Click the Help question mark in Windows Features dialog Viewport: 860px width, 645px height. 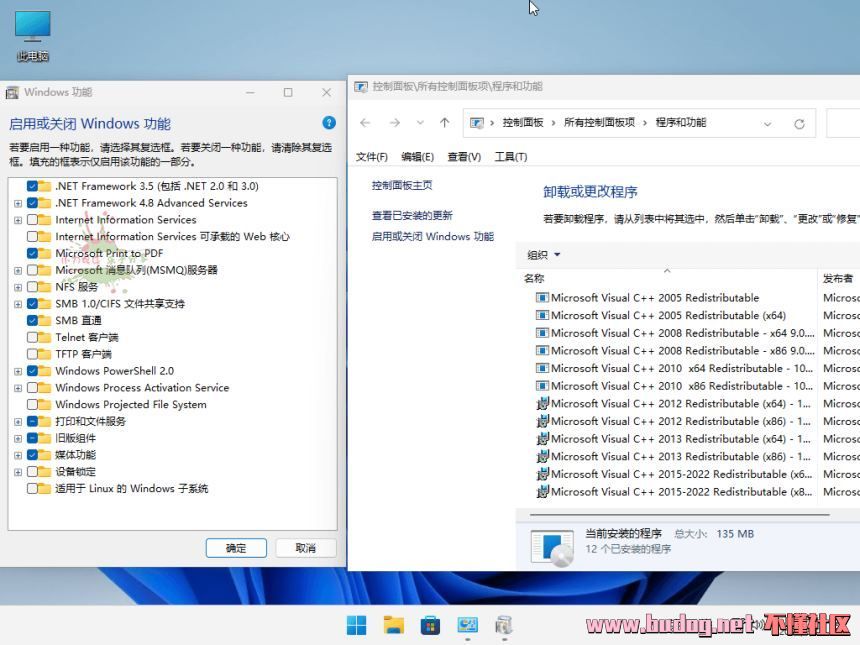[x=329, y=123]
